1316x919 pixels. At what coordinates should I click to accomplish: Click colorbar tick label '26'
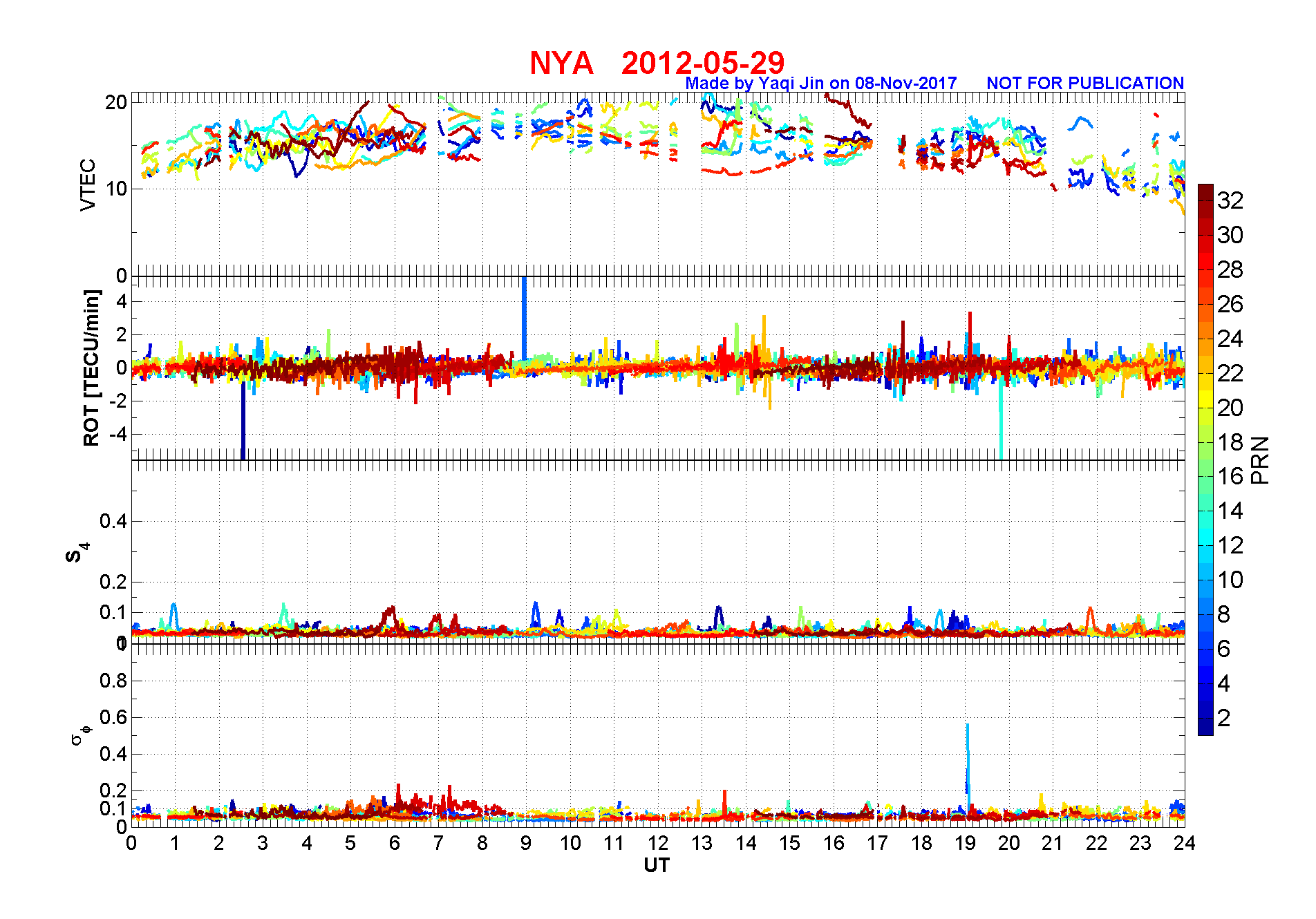[x=1230, y=304]
